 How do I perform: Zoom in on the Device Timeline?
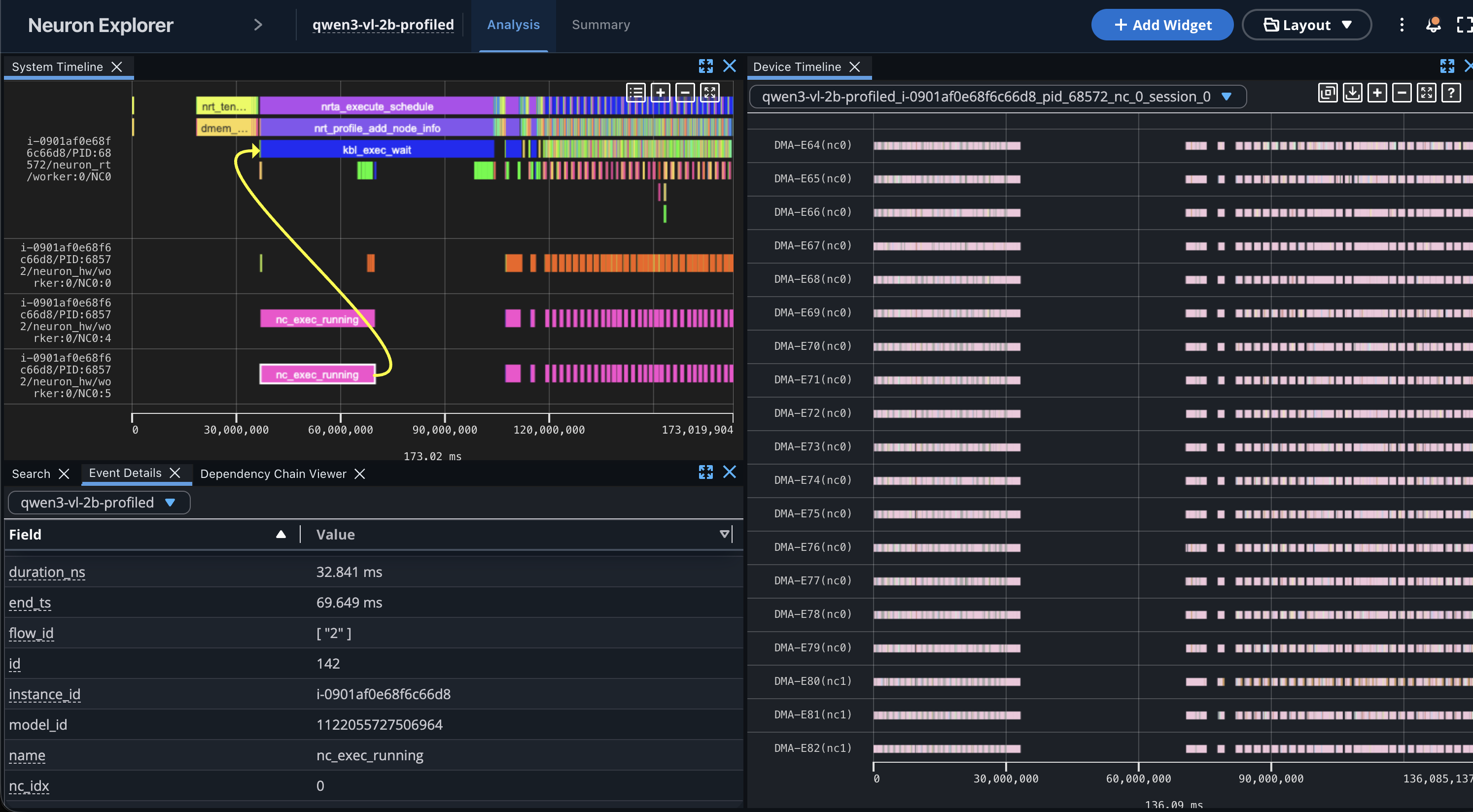(1377, 93)
